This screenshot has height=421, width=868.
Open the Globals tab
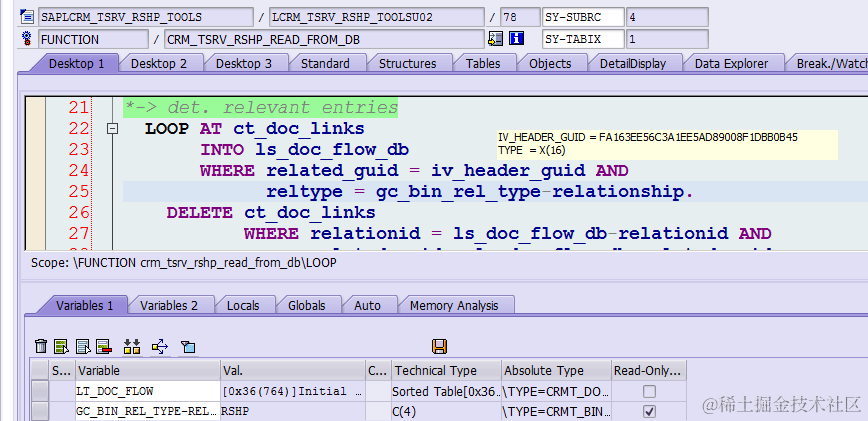(306, 305)
